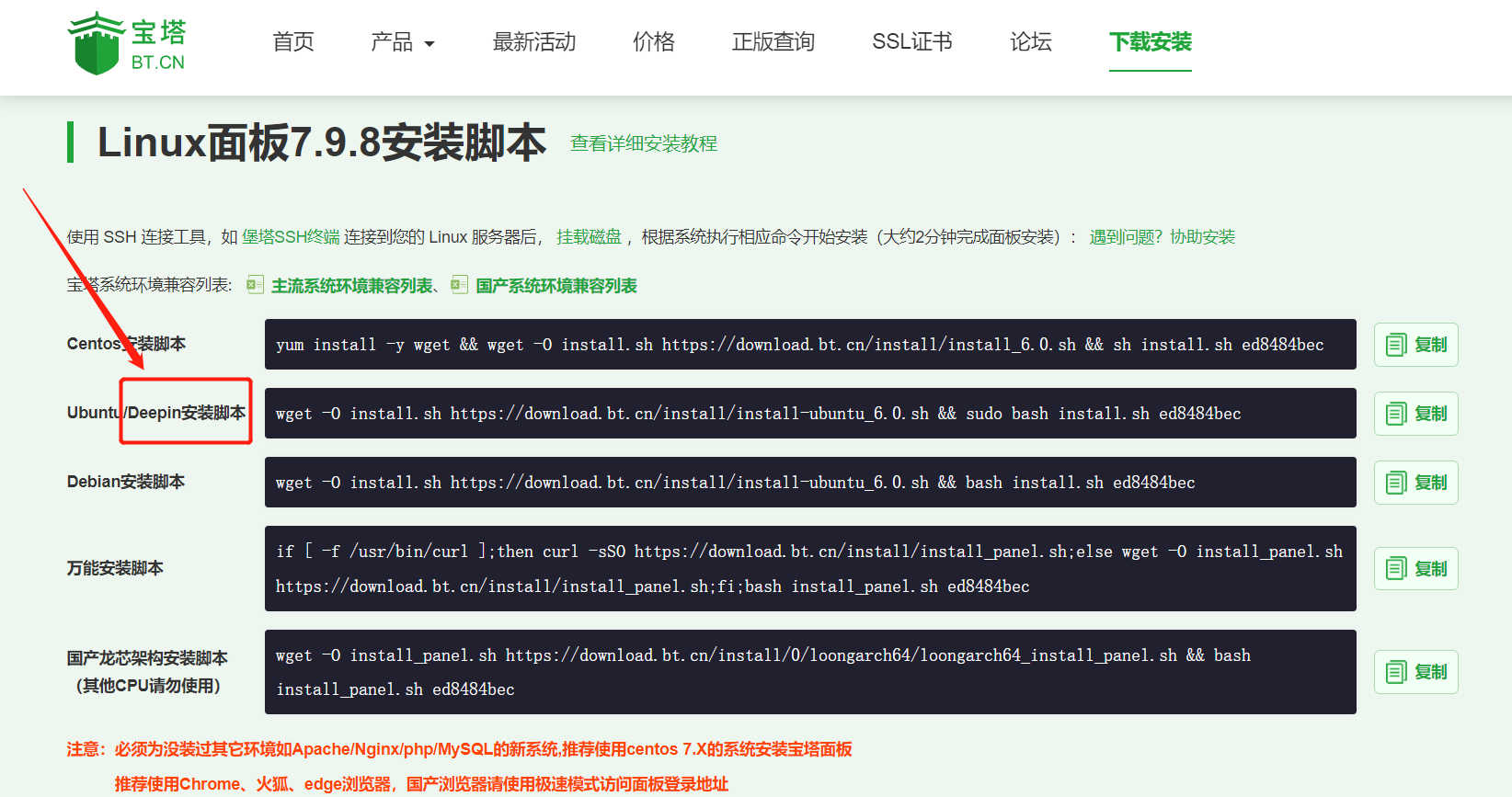Copy the Debian install script
Image resolution: width=1512 pixels, height=797 pixels.
coord(1416,483)
